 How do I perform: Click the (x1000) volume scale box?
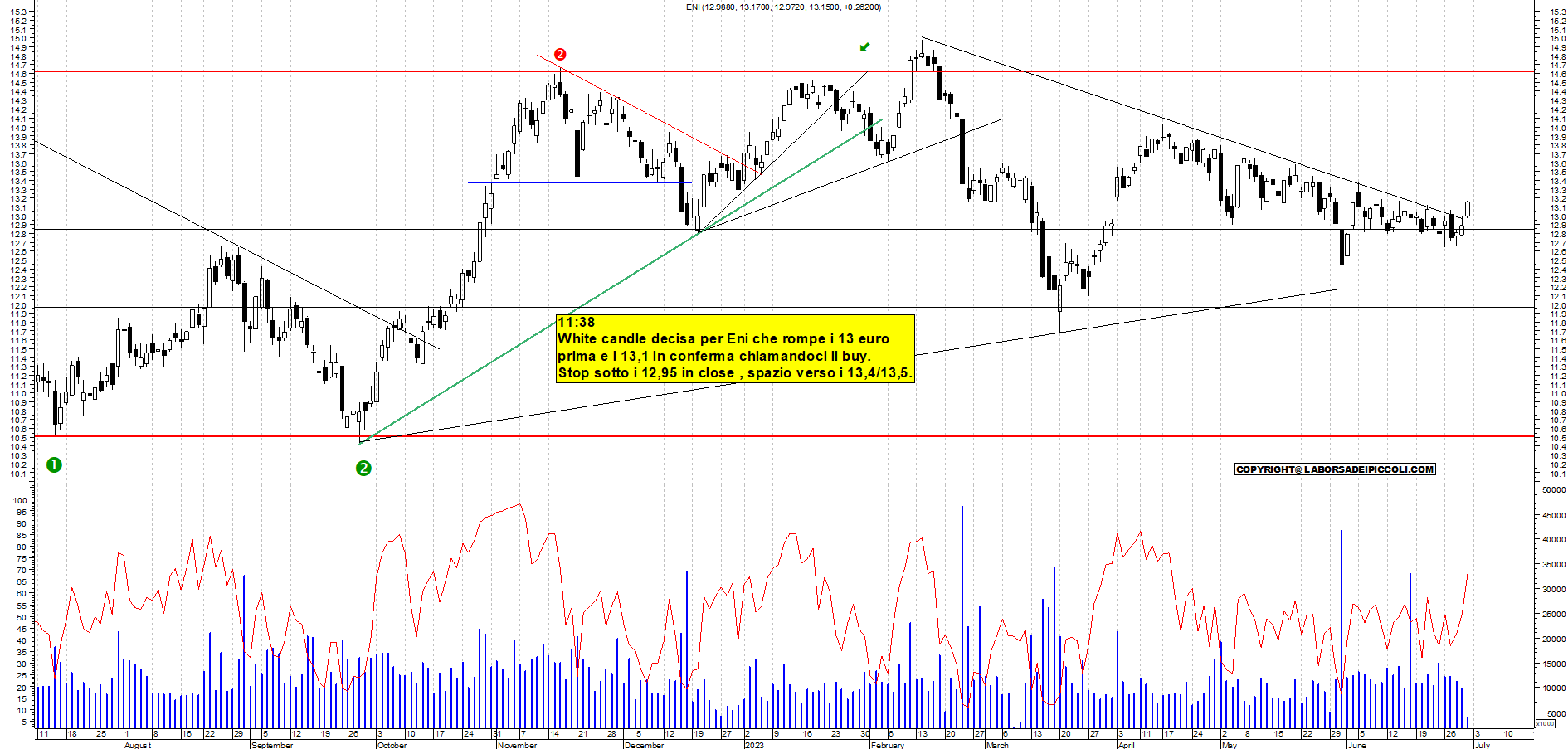pos(1545,723)
